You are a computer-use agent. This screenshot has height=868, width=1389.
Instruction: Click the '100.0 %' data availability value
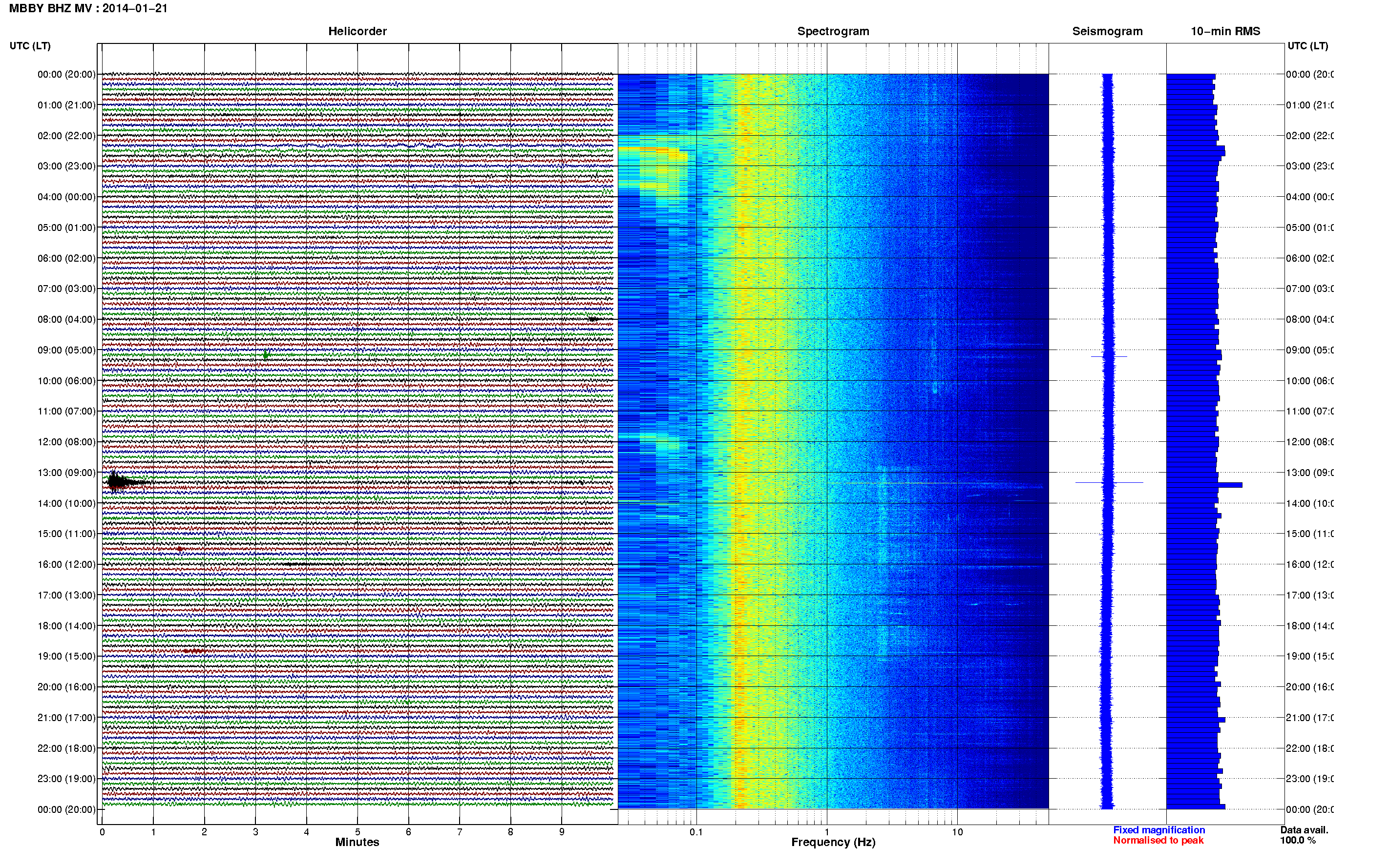click(x=1298, y=841)
